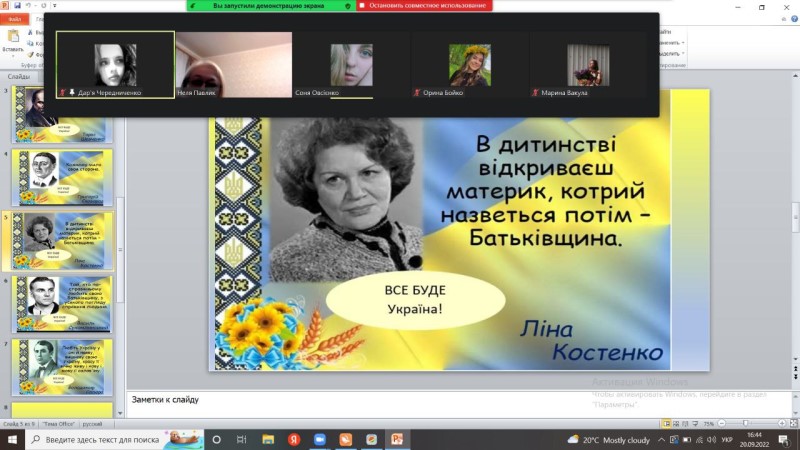Click the Copy icon in clipboard group
Viewport: 800px width, 450px height.
[31, 43]
